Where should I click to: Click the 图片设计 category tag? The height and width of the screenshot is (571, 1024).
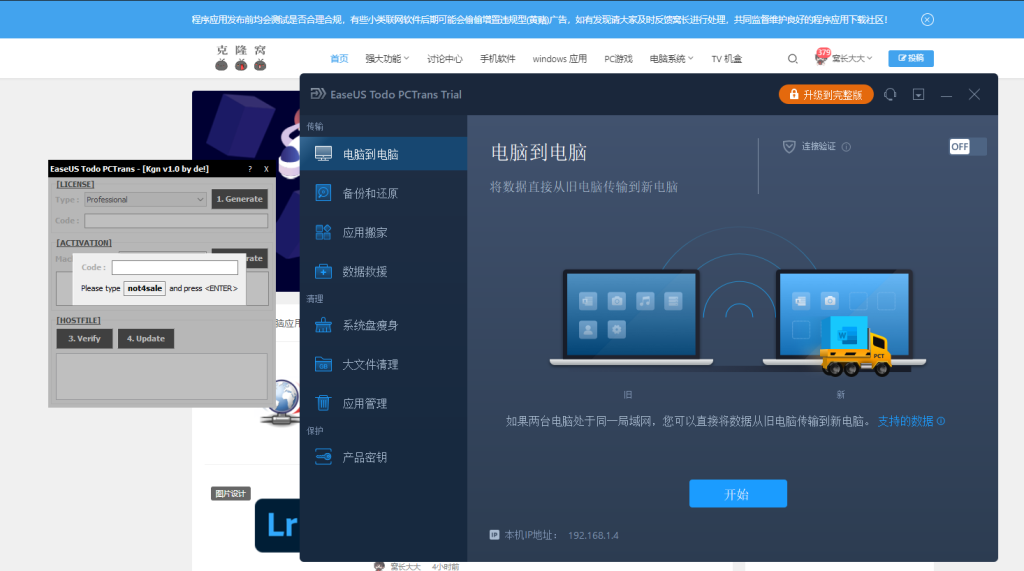click(x=231, y=494)
